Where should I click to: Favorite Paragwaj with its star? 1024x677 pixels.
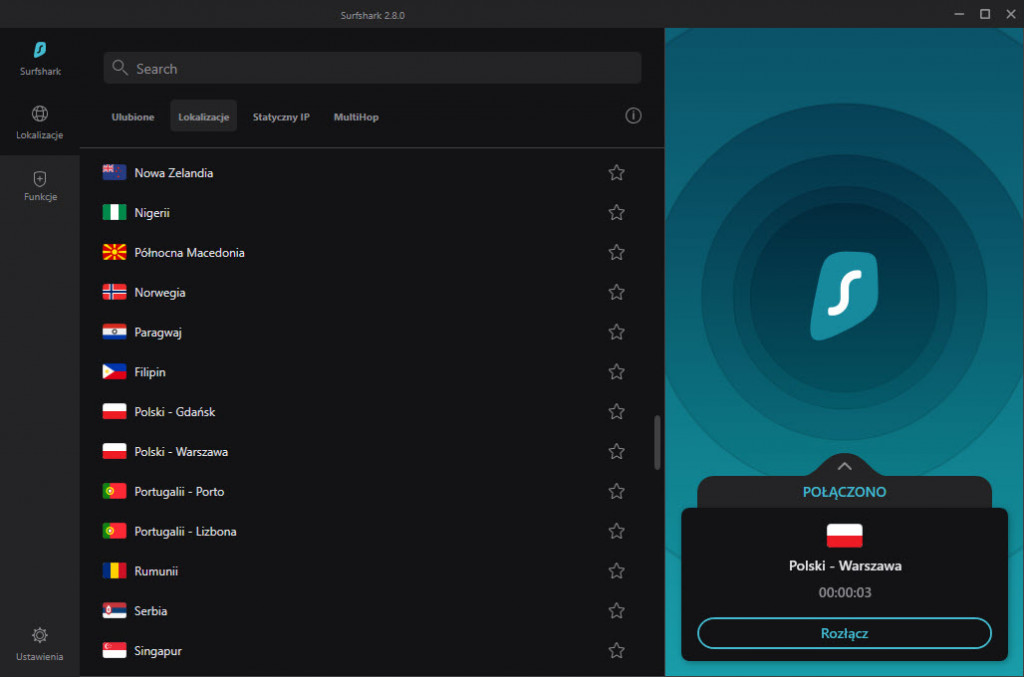616,332
